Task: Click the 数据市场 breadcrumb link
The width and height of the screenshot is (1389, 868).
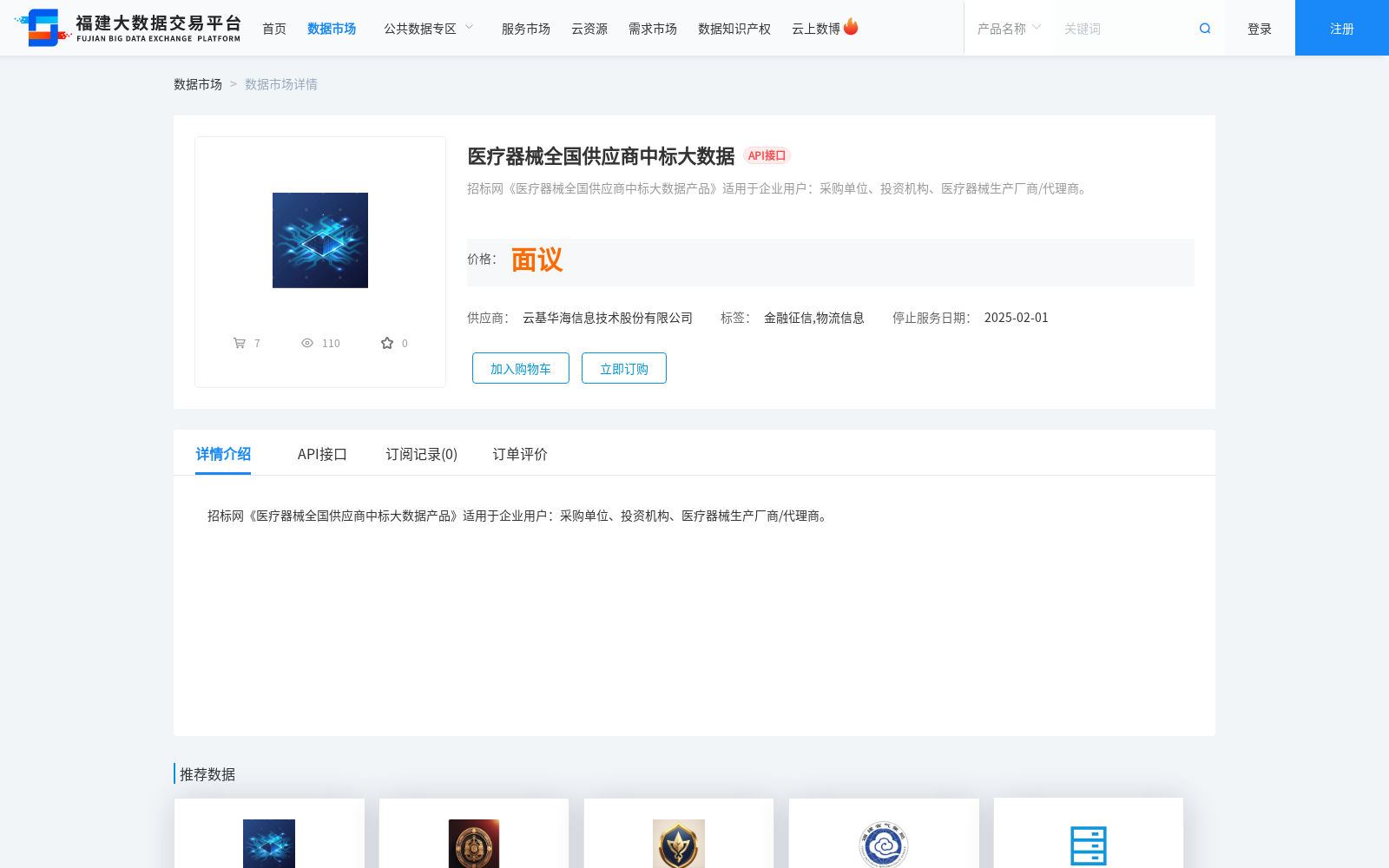Action: (x=198, y=84)
